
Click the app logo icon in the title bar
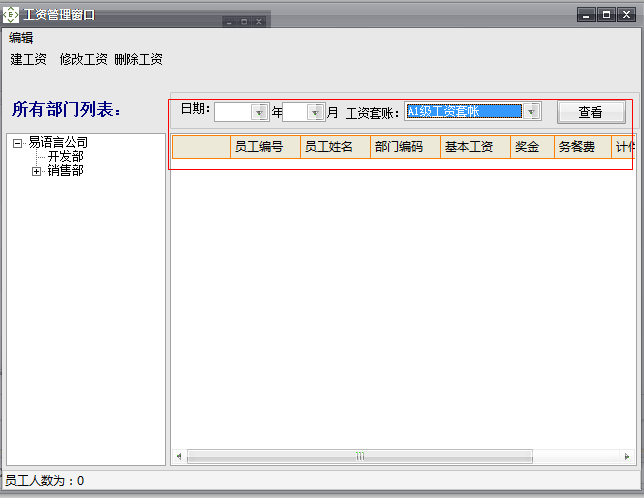pos(11,15)
